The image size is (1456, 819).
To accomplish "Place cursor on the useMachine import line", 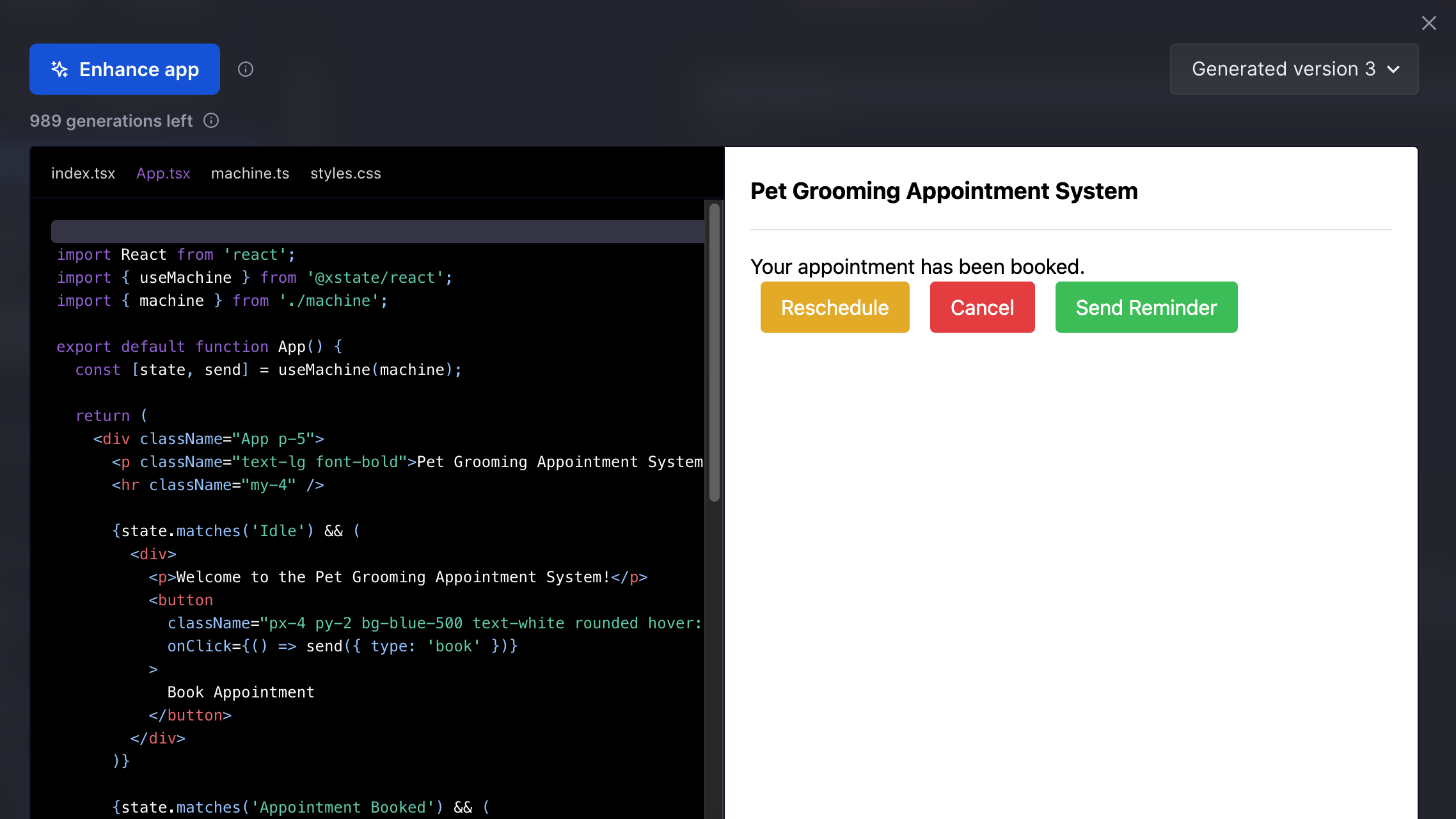I will [x=256, y=277].
